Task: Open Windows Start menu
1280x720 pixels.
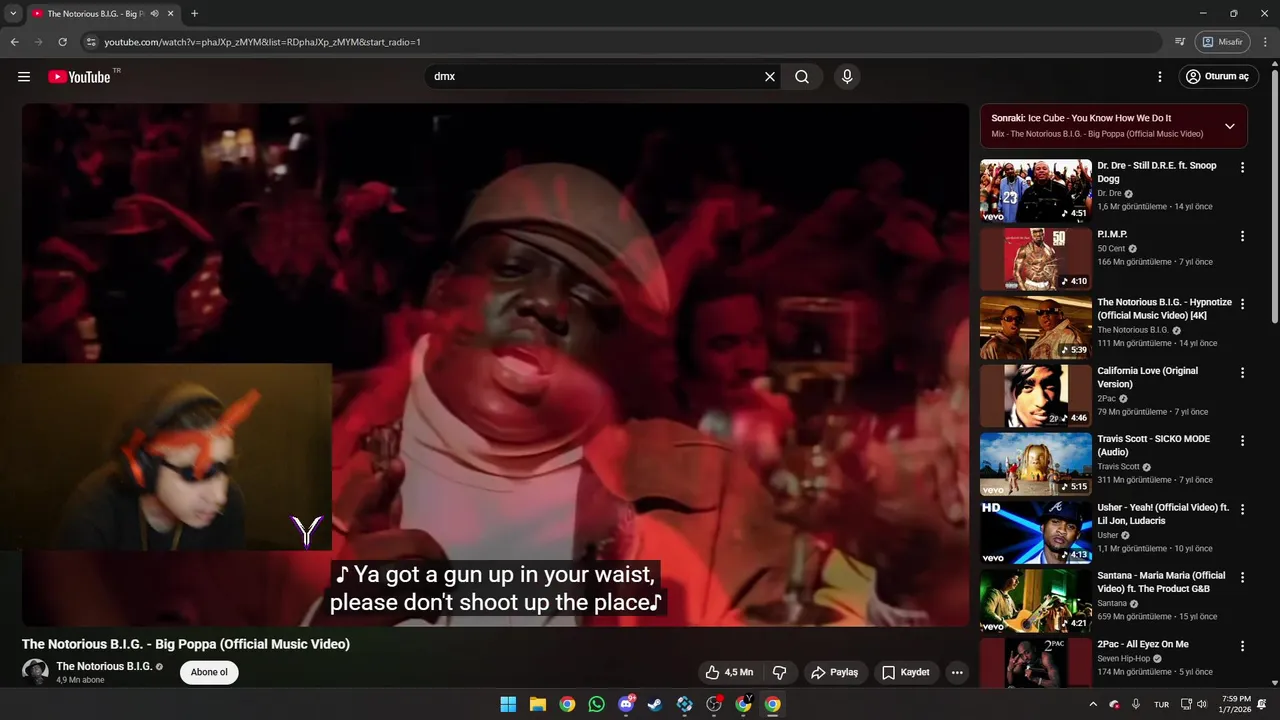Action: tap(508, 704)
